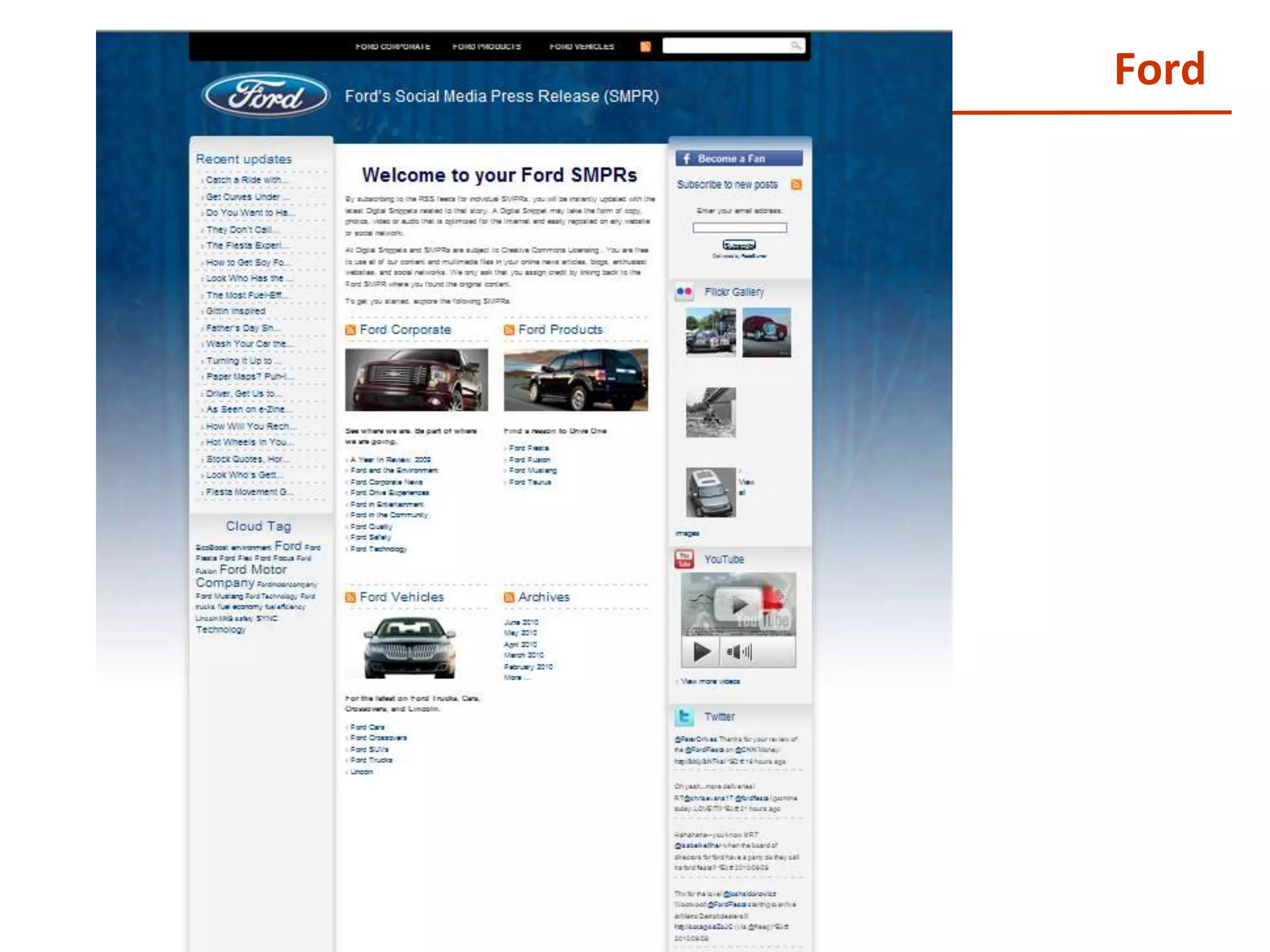Open the Ford Corporate menu item
This screenshot has height=952, width=1270.
[x=393, y=46]
